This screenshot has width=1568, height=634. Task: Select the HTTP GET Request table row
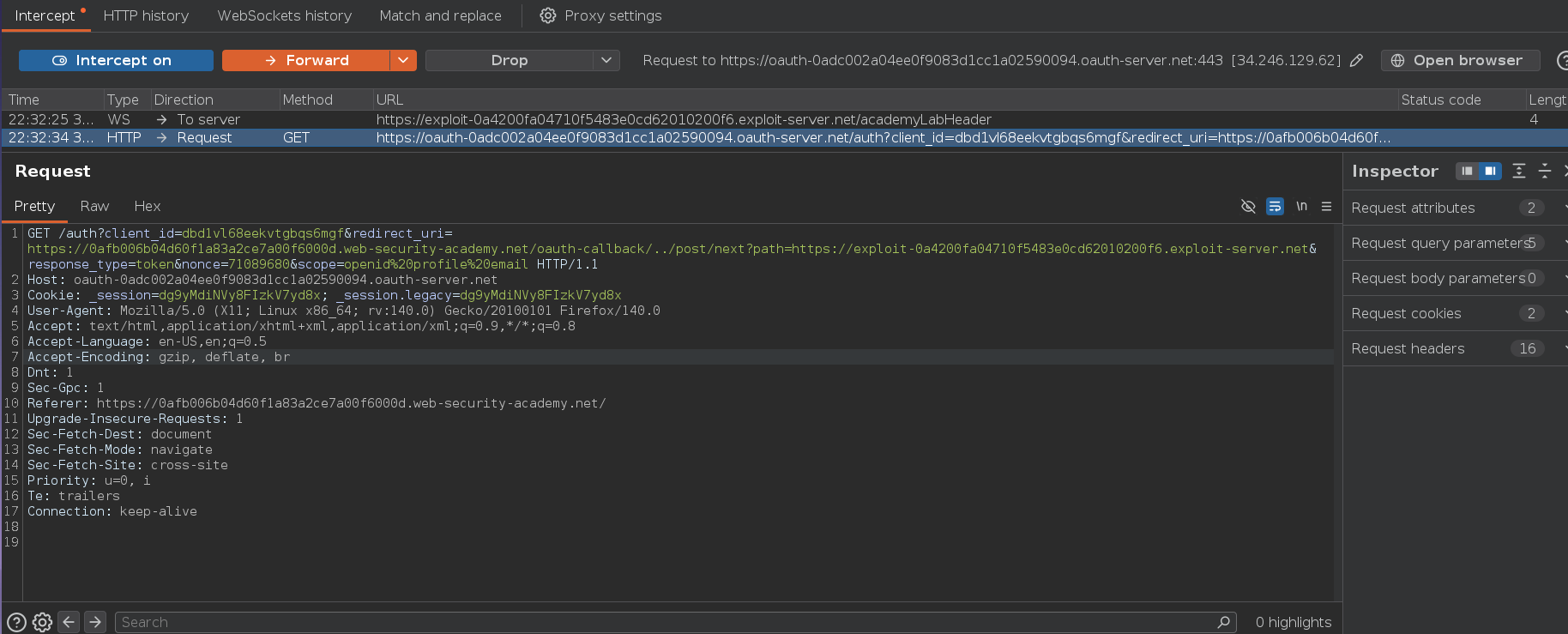[x=784, y=137]
